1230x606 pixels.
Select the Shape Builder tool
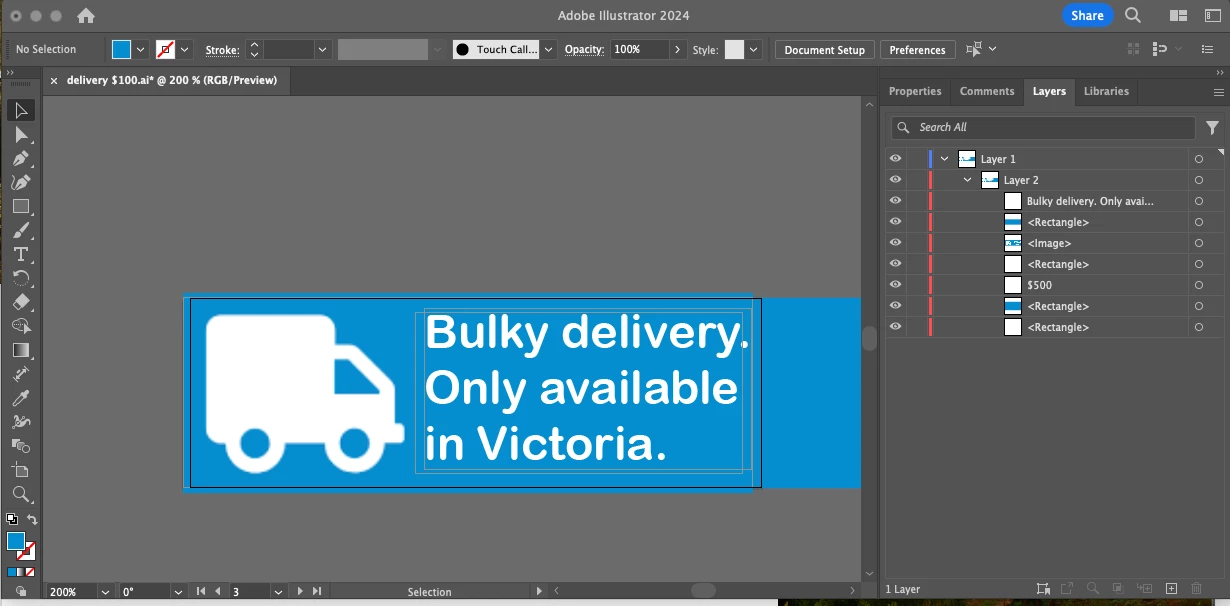[21, 326]
